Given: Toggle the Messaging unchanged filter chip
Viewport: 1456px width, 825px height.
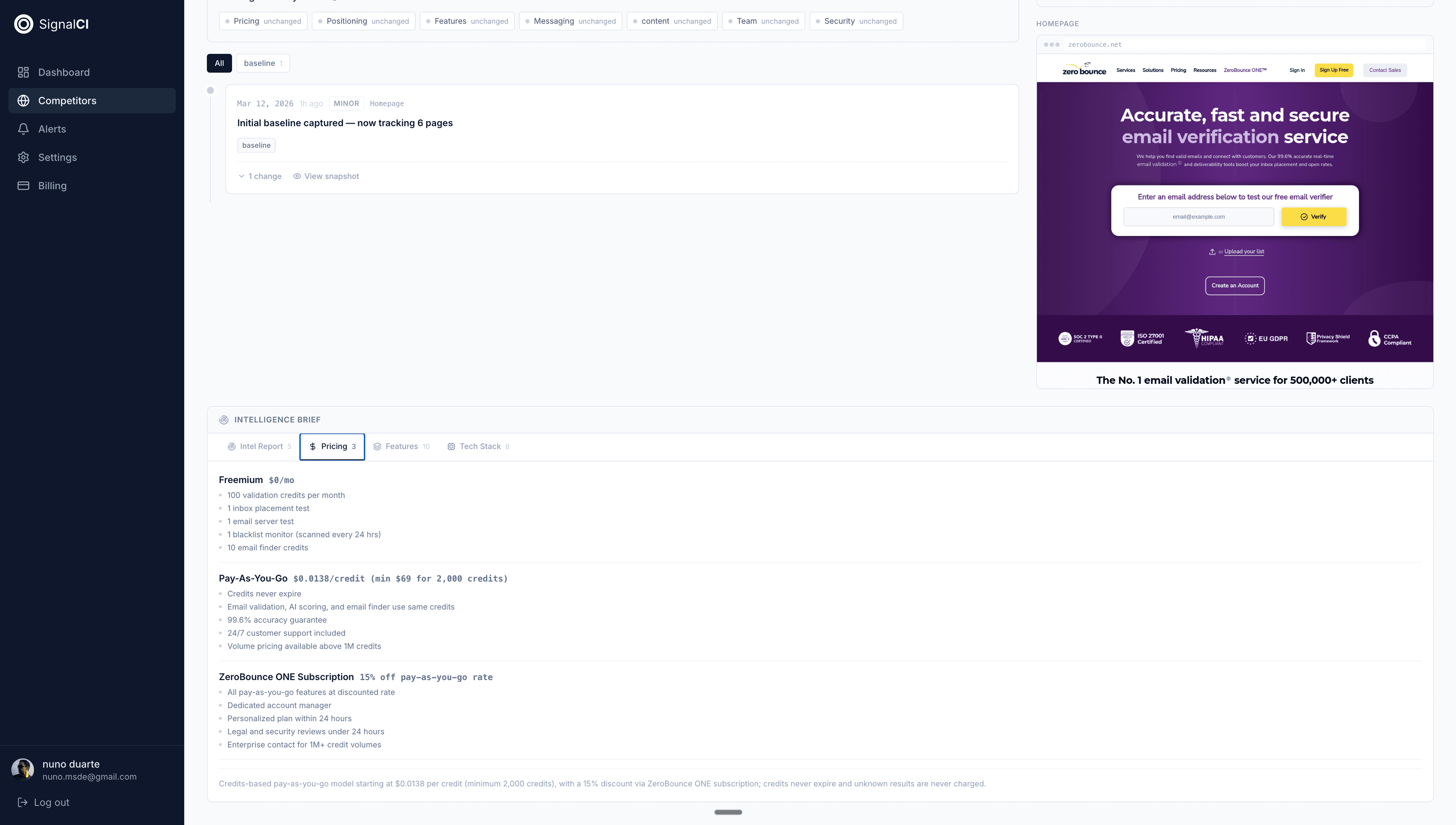Looking at the screenshot, I should tap(570, 21).
